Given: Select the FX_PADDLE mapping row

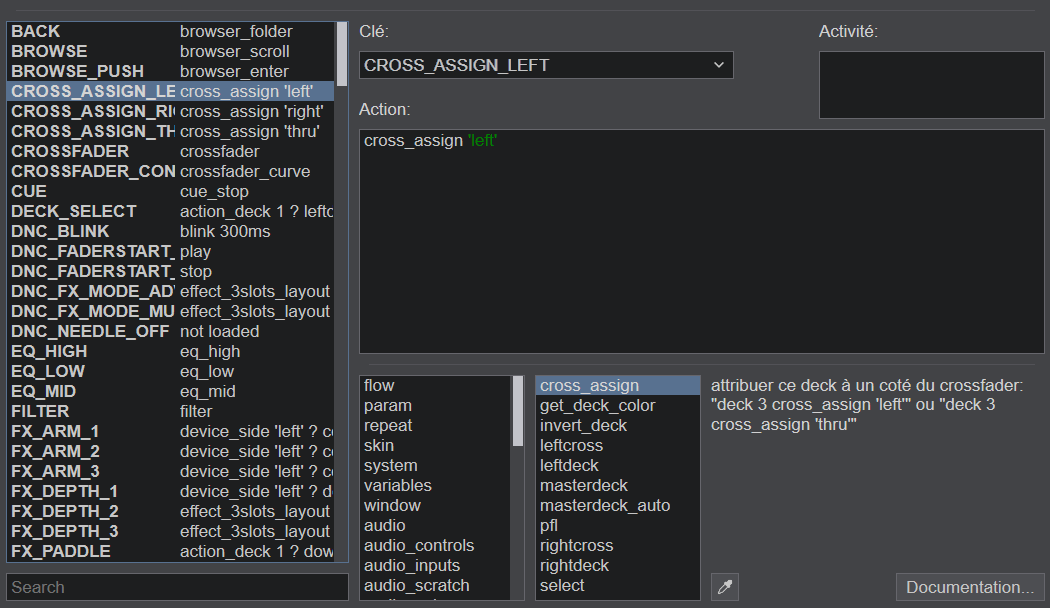Looking at the screenshot, I should [x=171, y=552].
